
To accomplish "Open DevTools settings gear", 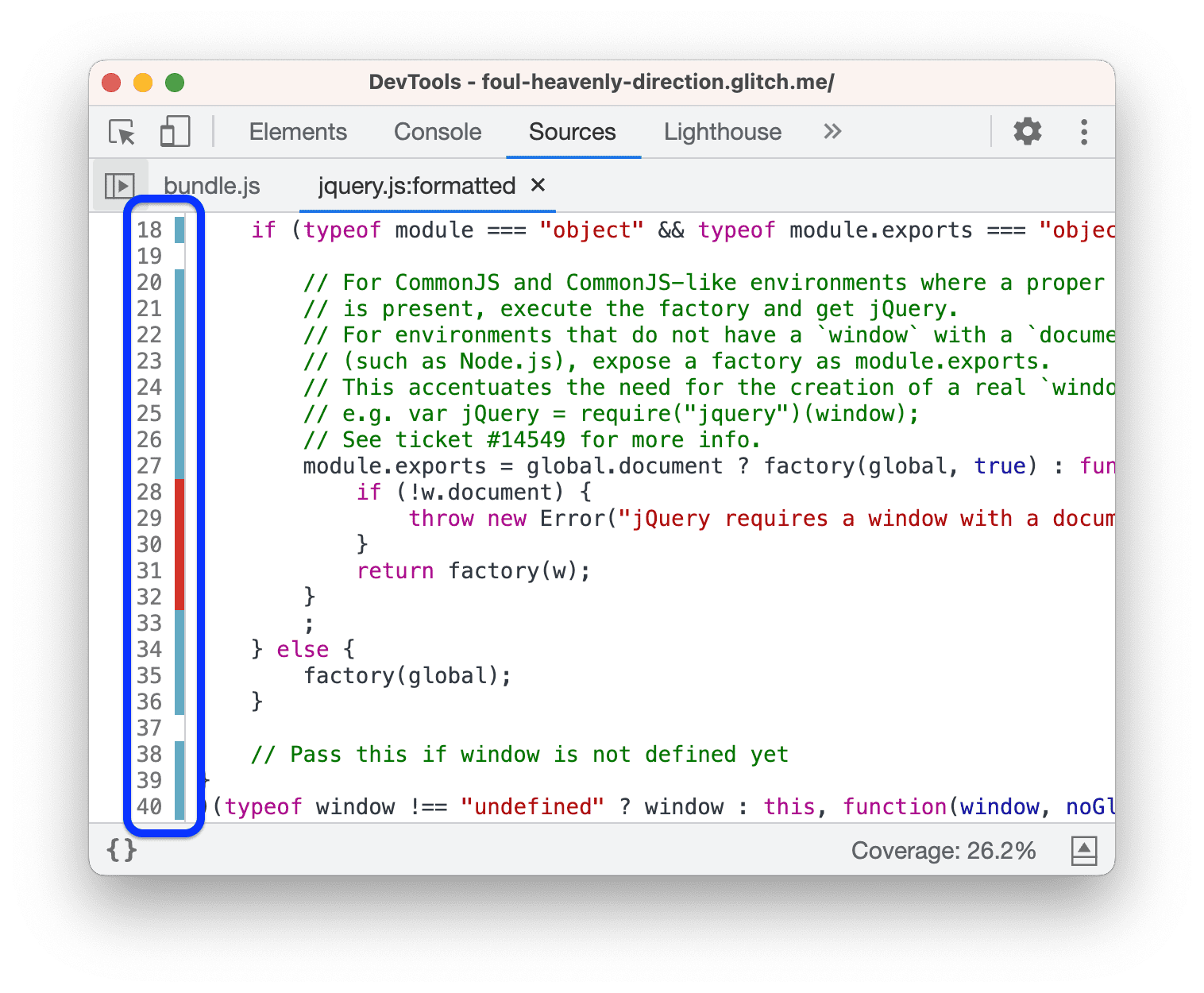I will pos(1027,132).
